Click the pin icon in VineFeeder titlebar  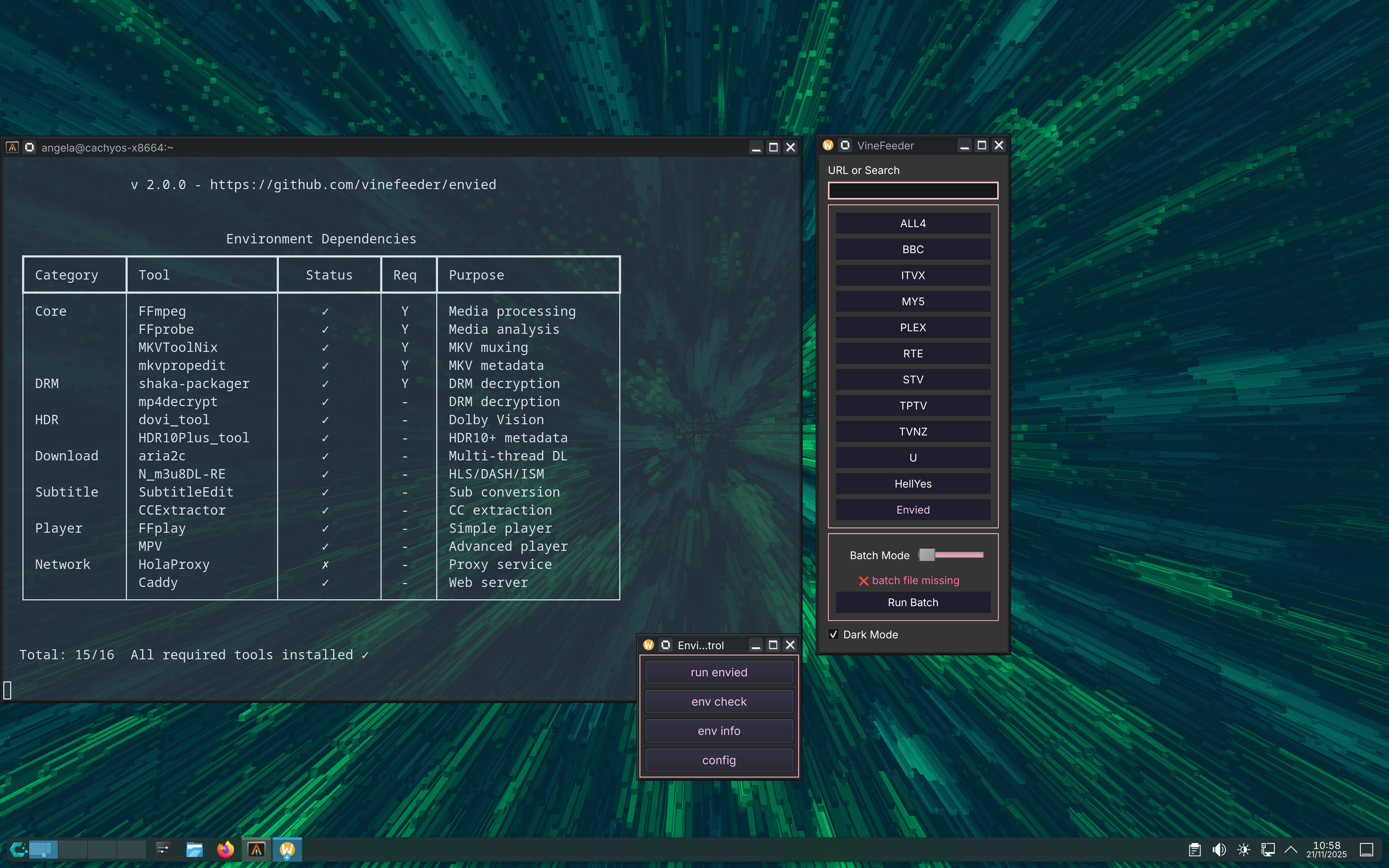845,145
